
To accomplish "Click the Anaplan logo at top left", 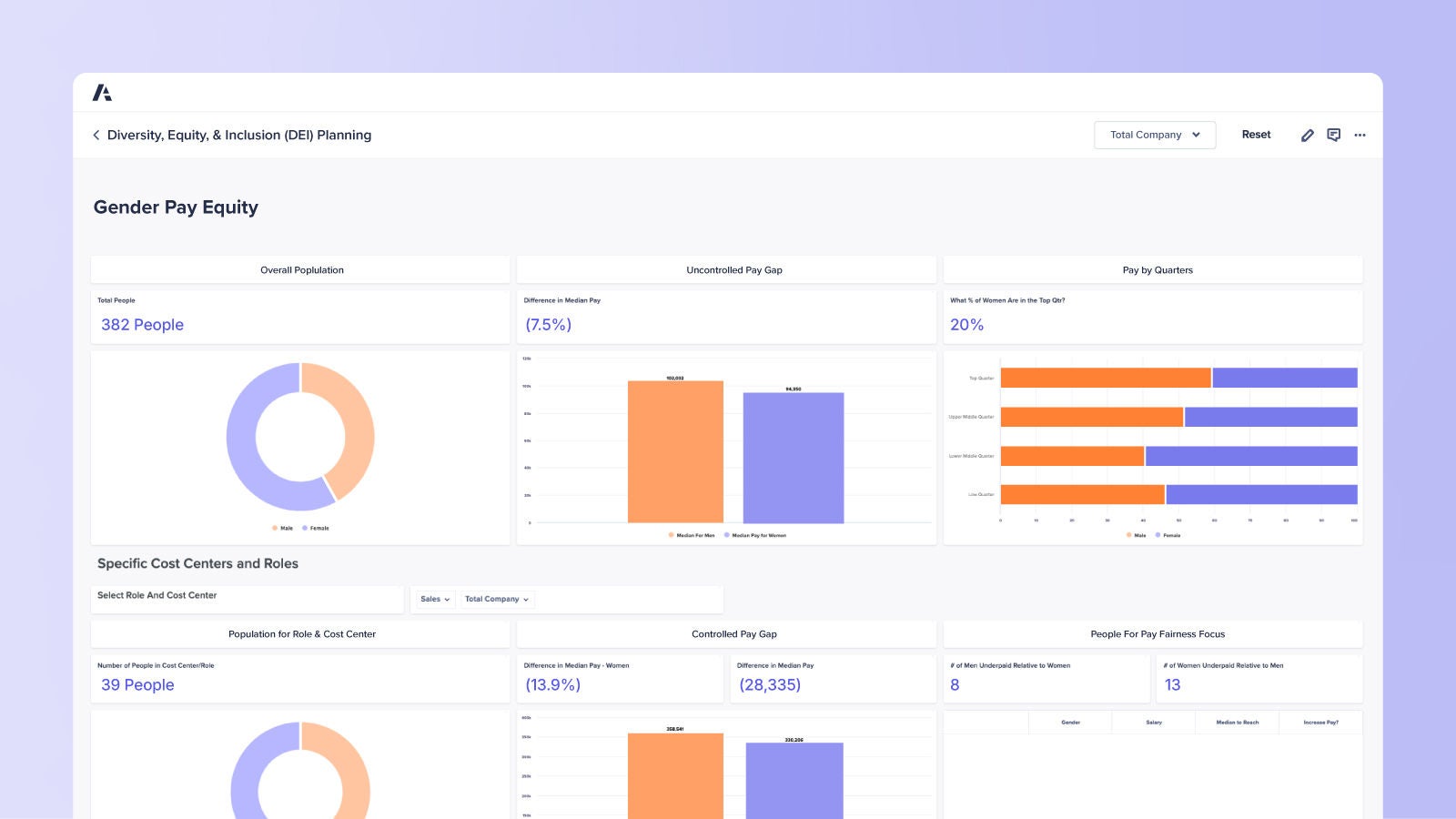I will (x=103, y=92).
